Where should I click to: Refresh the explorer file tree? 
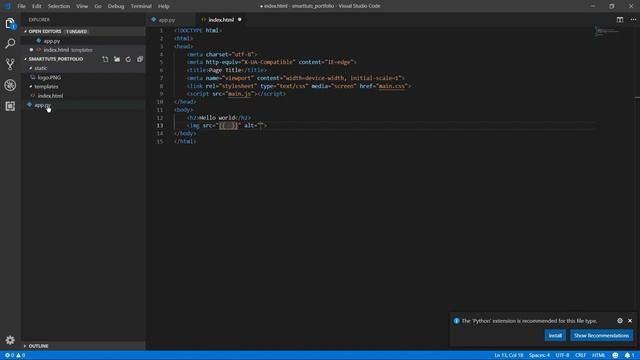click(x=128, y=59)
